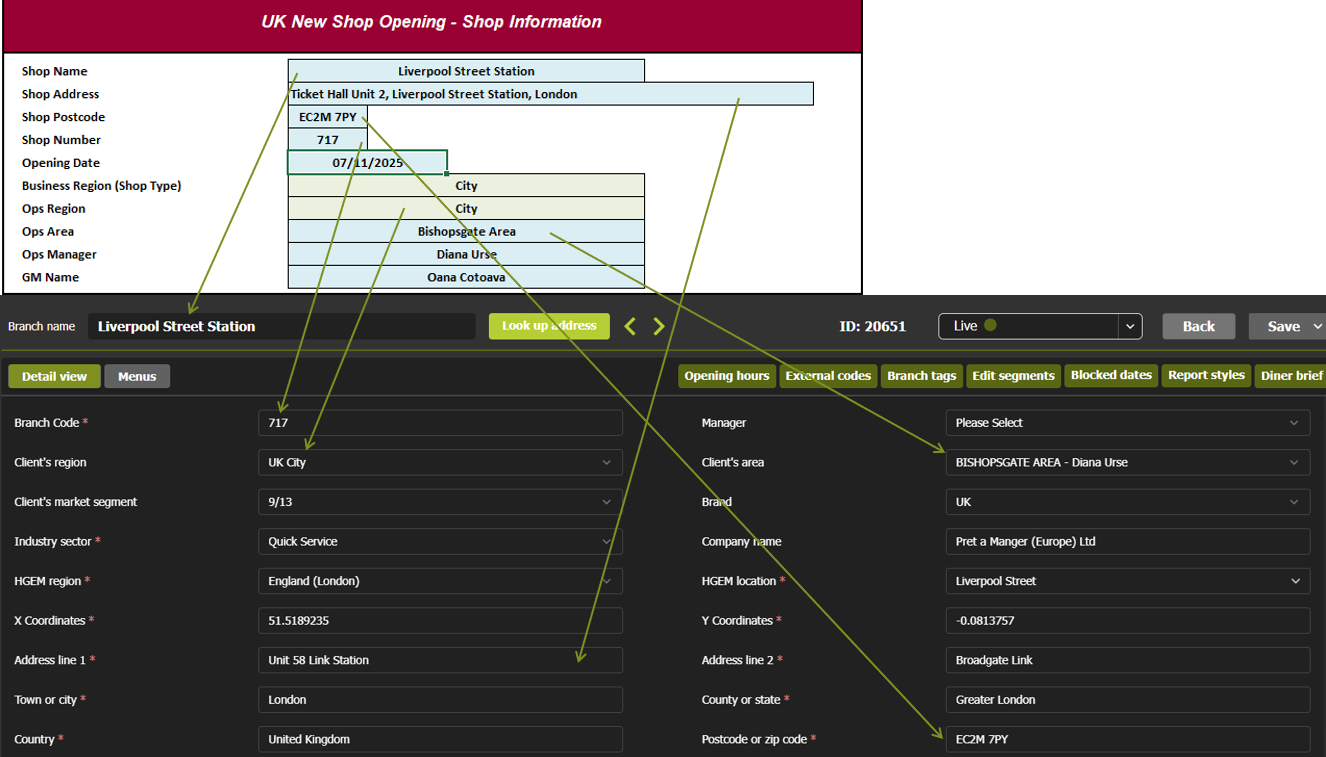Open the Report styles section
Screen dimensions: 1326x757
(1206, 376)
